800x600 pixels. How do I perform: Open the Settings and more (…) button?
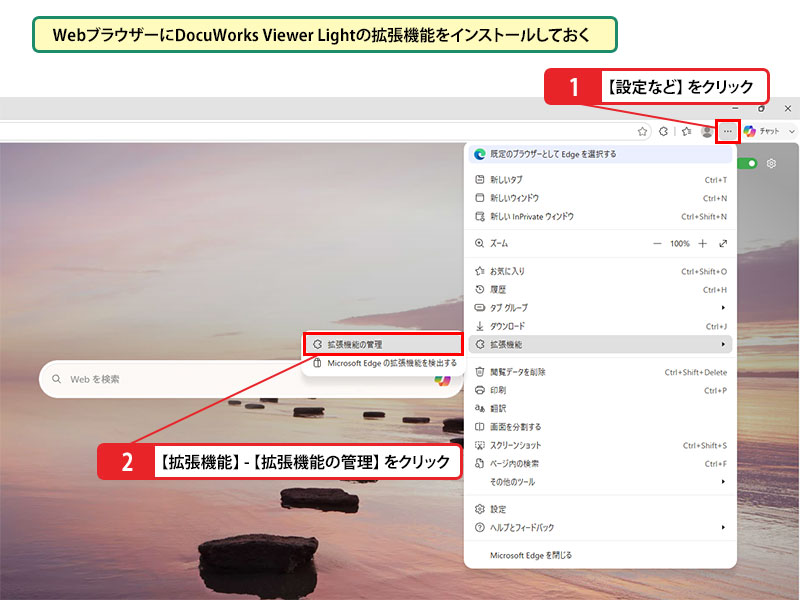[728, 132]
